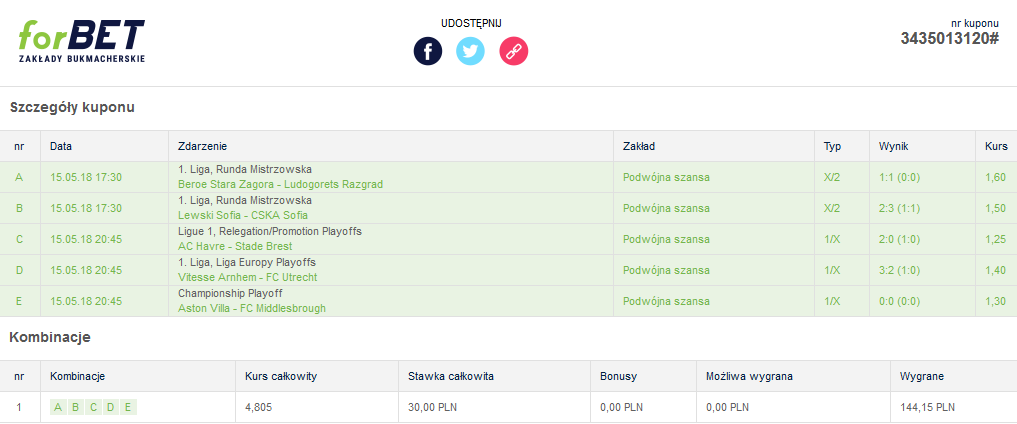1017x424 pixels.
Task: Click the Wygrane amount 144,15 PLN
Action: (x=927, y=407)
